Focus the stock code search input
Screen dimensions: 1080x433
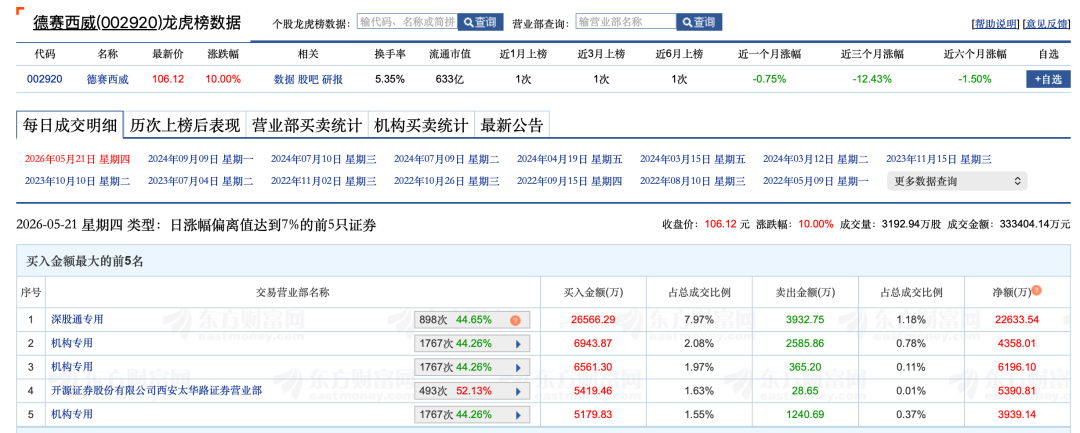click(x=408, y=22)
